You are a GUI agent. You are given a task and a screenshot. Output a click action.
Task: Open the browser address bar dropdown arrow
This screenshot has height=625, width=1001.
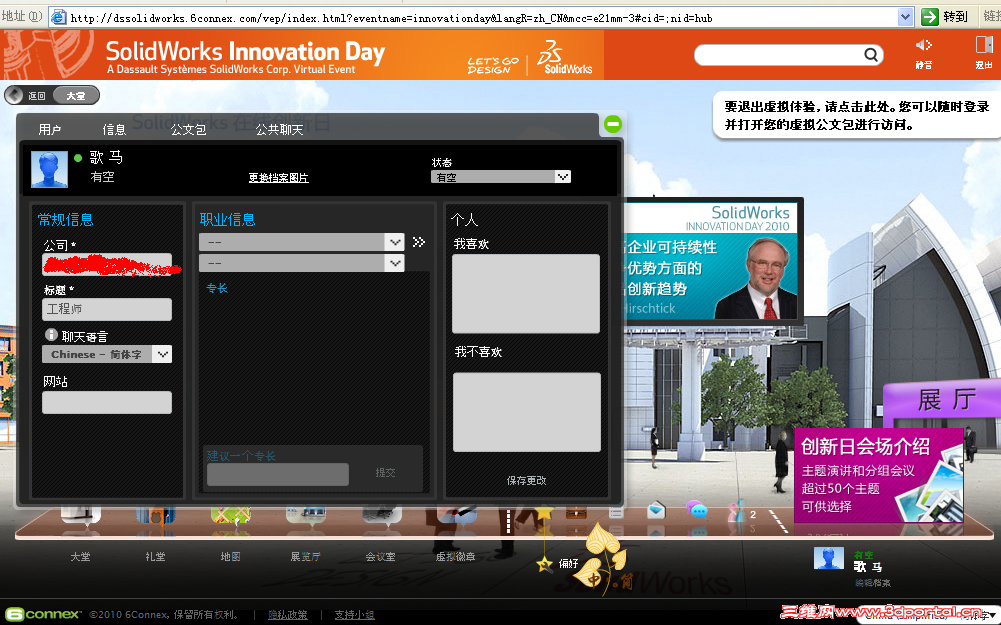click(905, 17)
